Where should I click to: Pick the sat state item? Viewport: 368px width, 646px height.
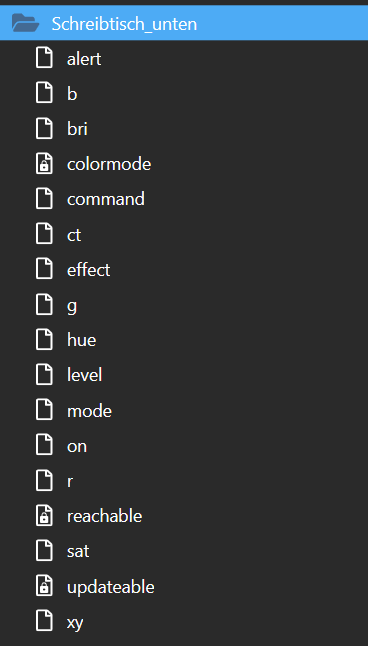pos(78,551)
